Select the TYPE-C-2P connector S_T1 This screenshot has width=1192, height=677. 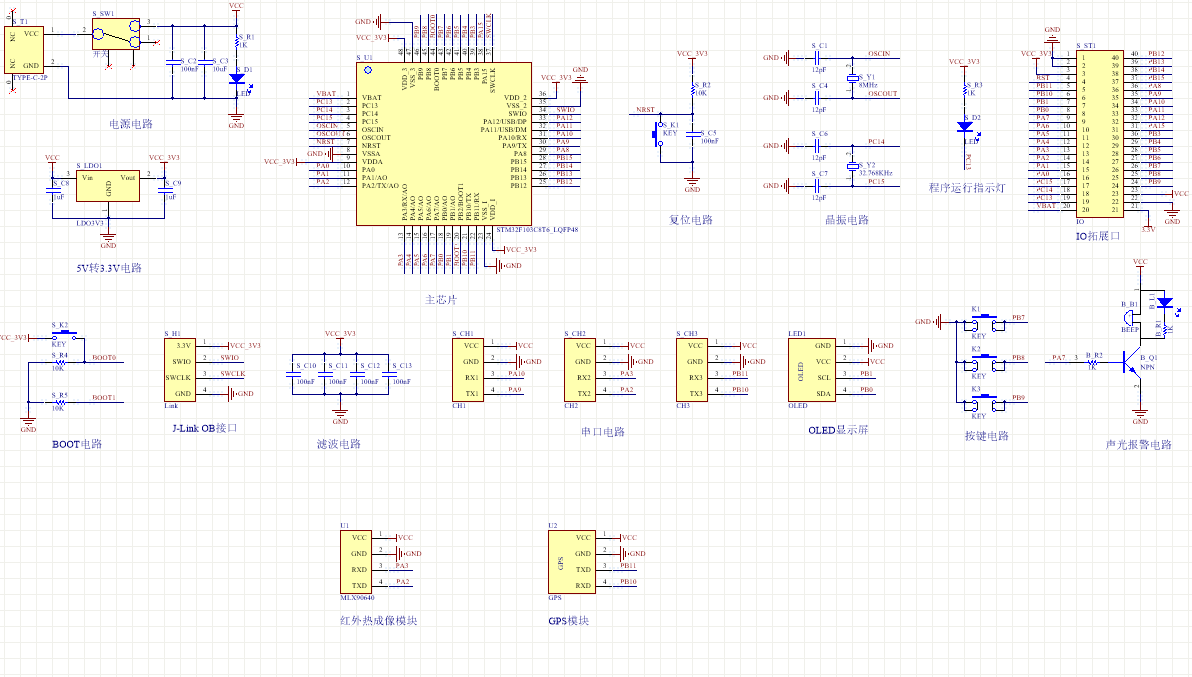tap(24, 50)
